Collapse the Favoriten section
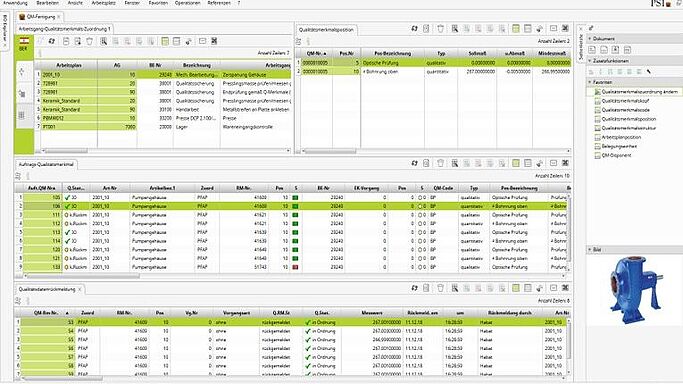683x384 pixels. pyautogui.click(x=590, y=82)
